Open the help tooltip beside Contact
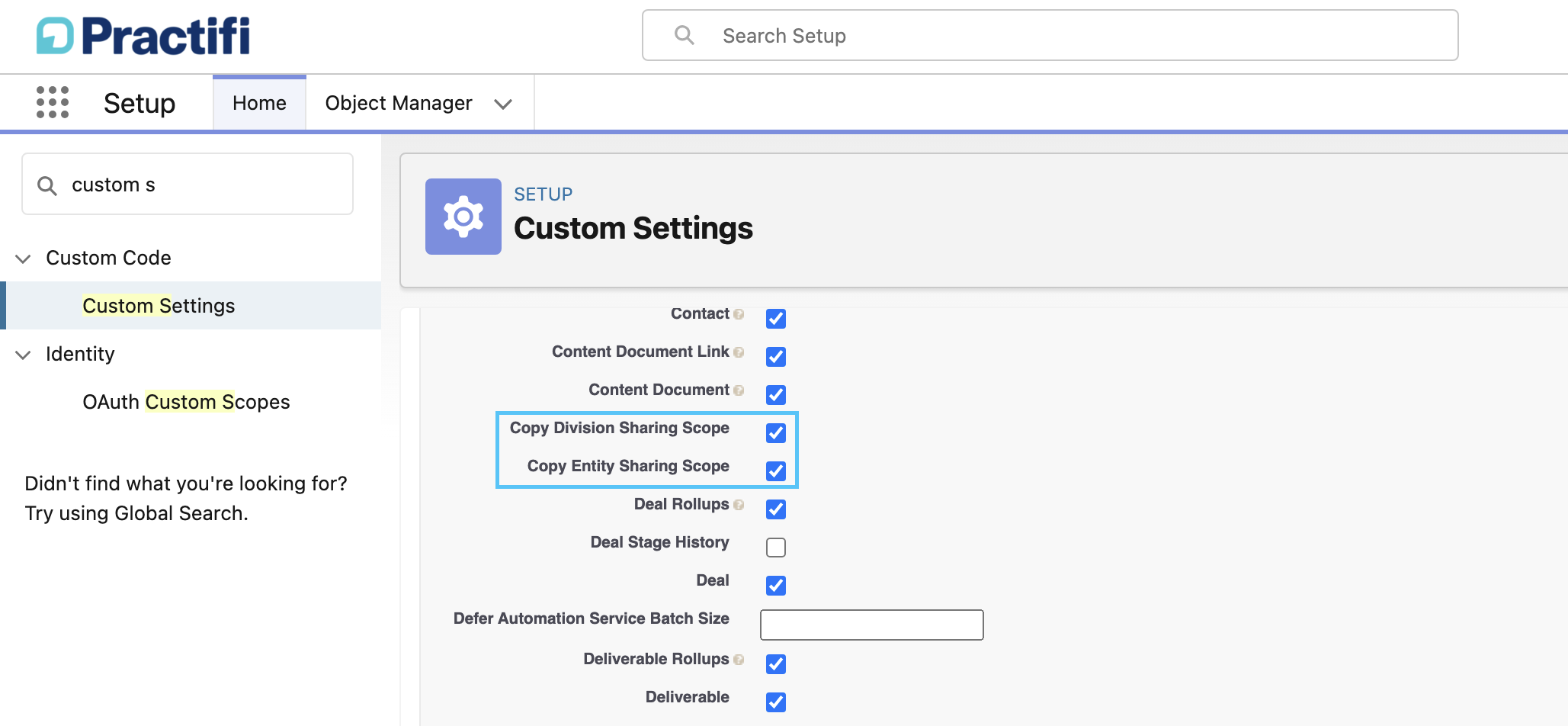The image size is (1568, 726). (x=739, y=314)
